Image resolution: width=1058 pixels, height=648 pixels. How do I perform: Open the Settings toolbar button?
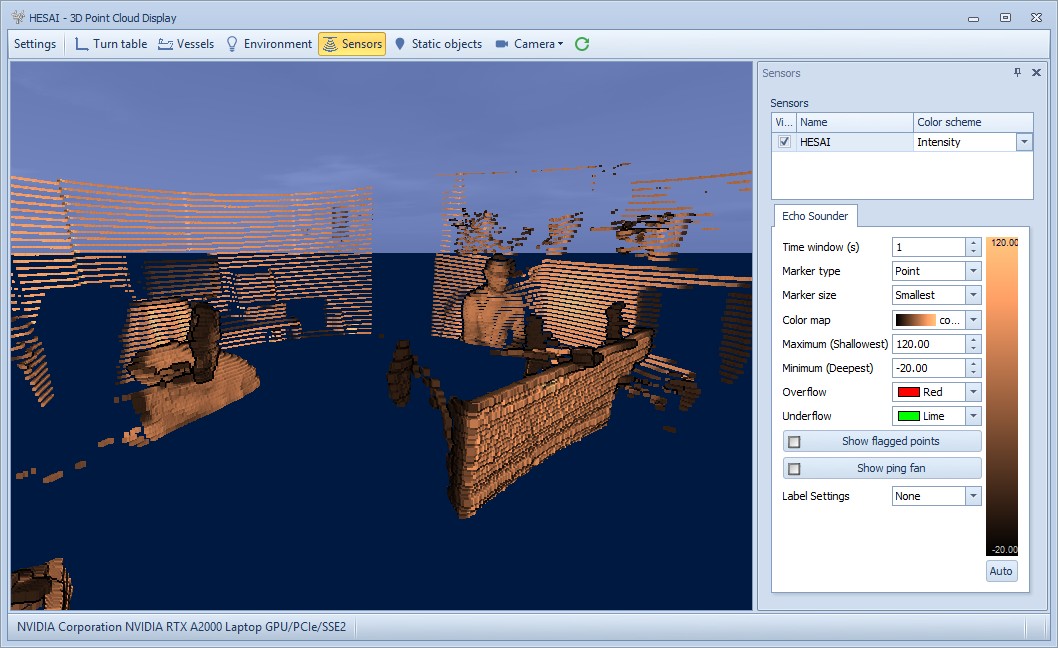click(x=34, y=44)
